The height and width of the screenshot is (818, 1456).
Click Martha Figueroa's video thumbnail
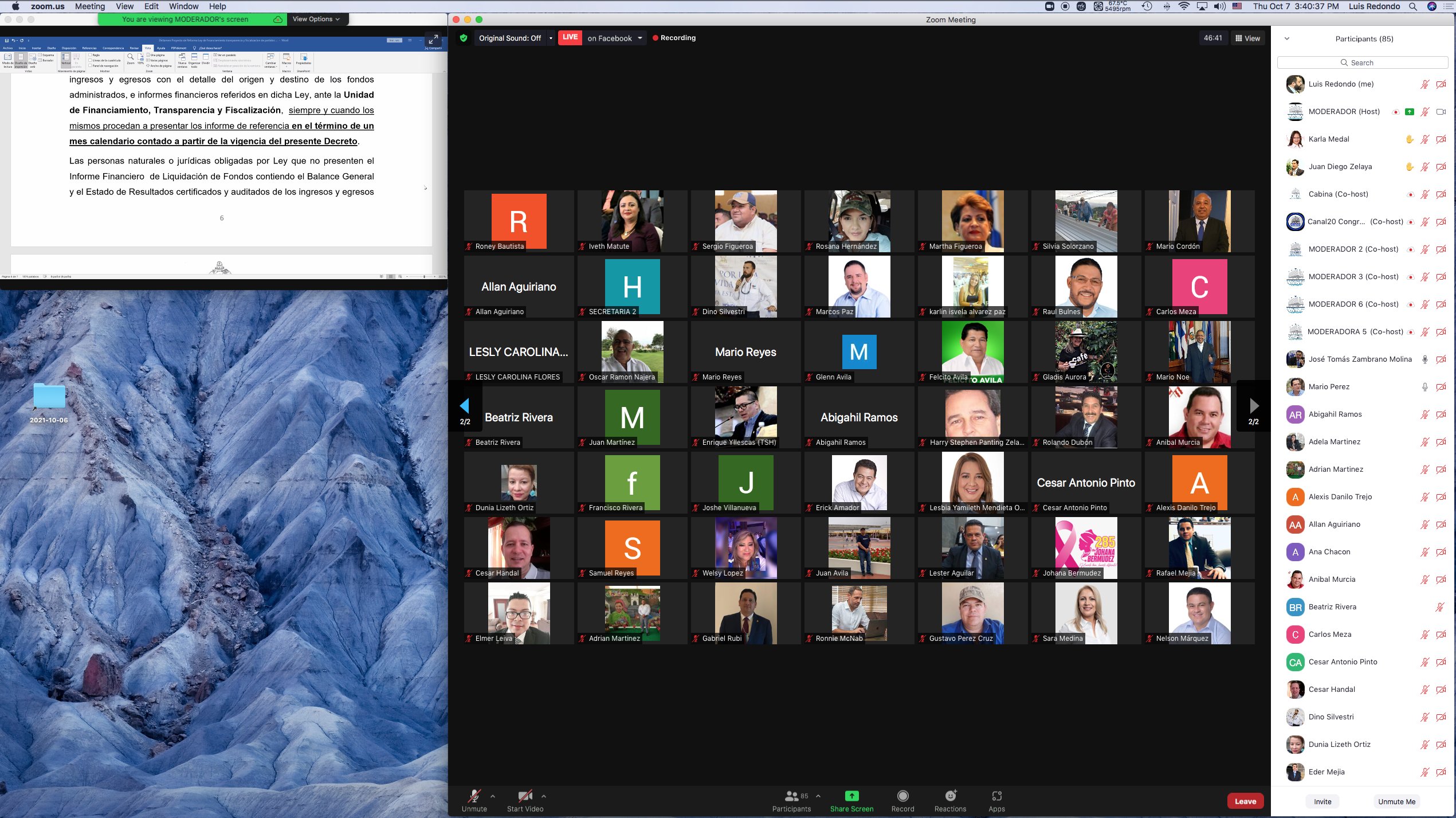coord(972,221)
